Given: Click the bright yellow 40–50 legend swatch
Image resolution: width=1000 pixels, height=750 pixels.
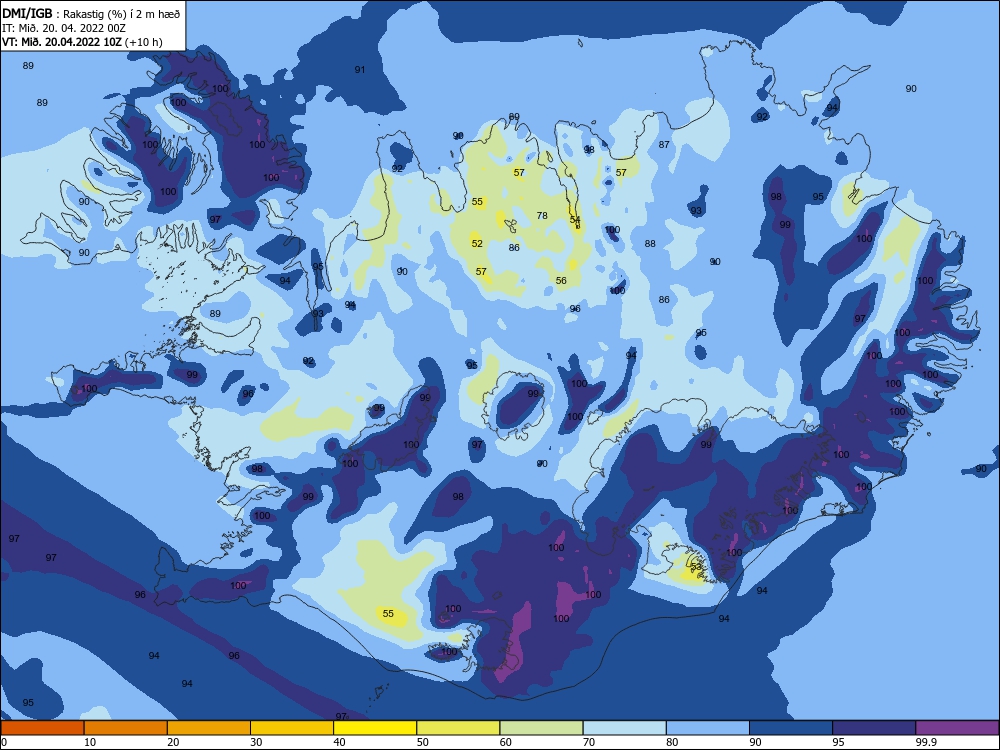Looking at the screenshot, I should (x=375, y=728).
